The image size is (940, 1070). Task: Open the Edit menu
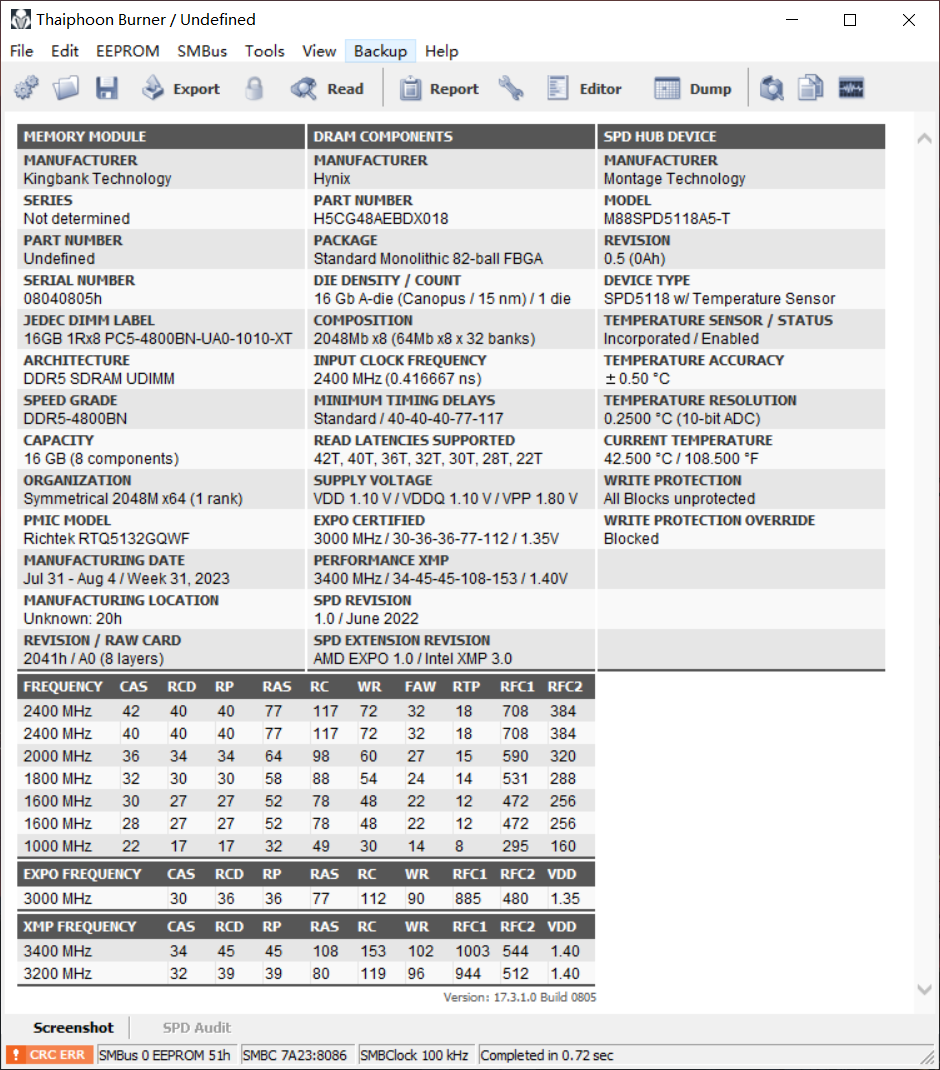(65, 51)
